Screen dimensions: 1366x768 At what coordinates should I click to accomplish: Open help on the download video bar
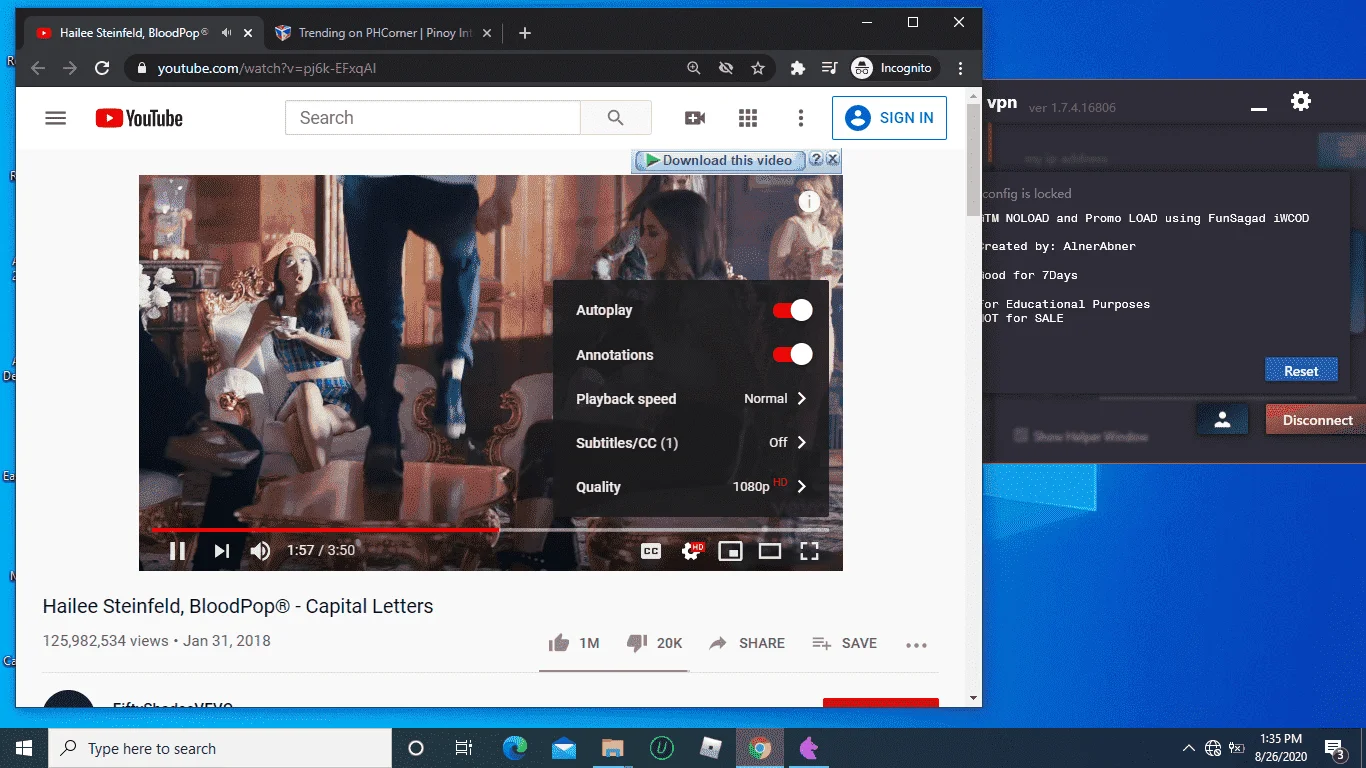816,159
